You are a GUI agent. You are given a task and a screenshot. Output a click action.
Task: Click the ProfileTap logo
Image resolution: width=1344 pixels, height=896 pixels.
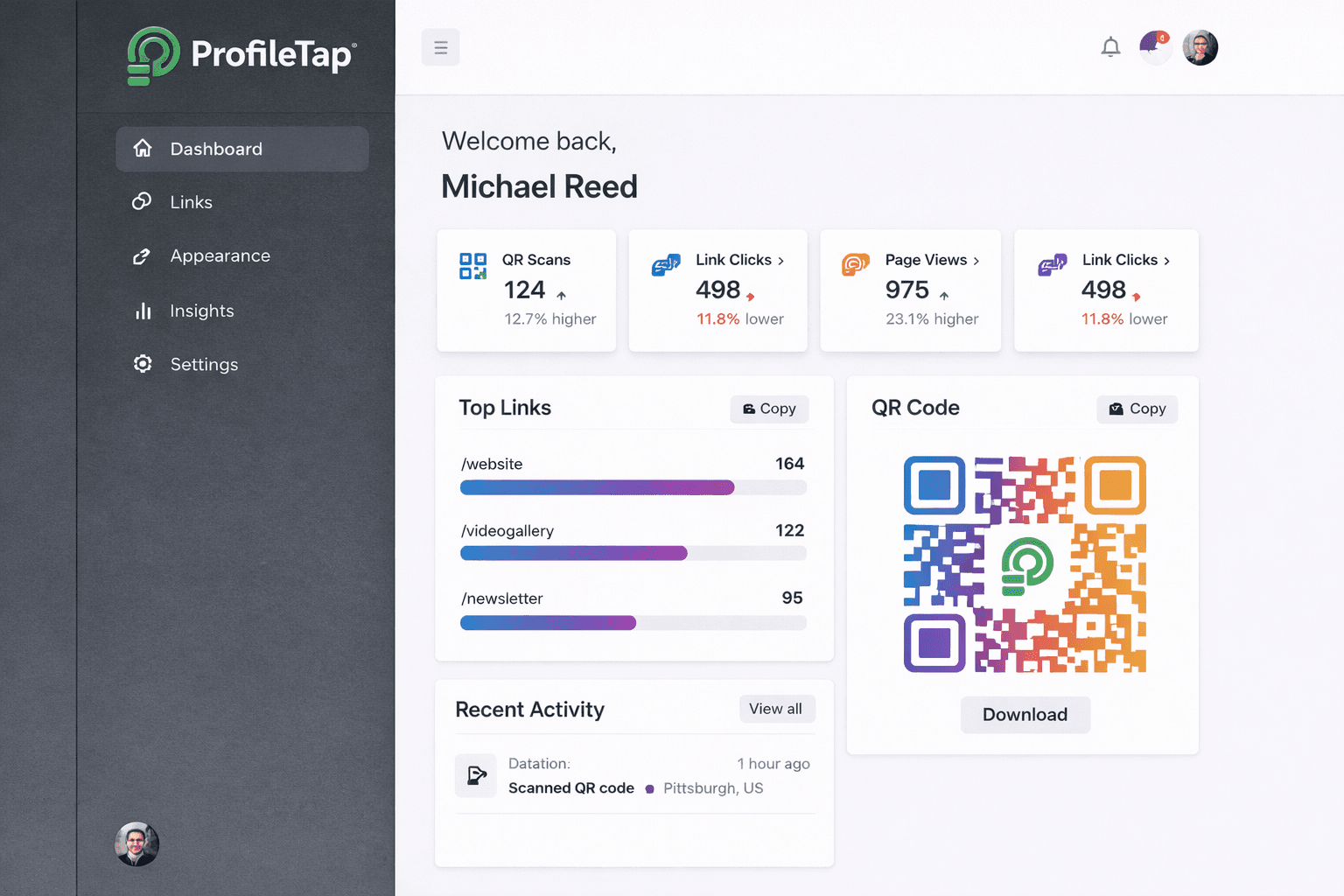click(x=240, y=56)
